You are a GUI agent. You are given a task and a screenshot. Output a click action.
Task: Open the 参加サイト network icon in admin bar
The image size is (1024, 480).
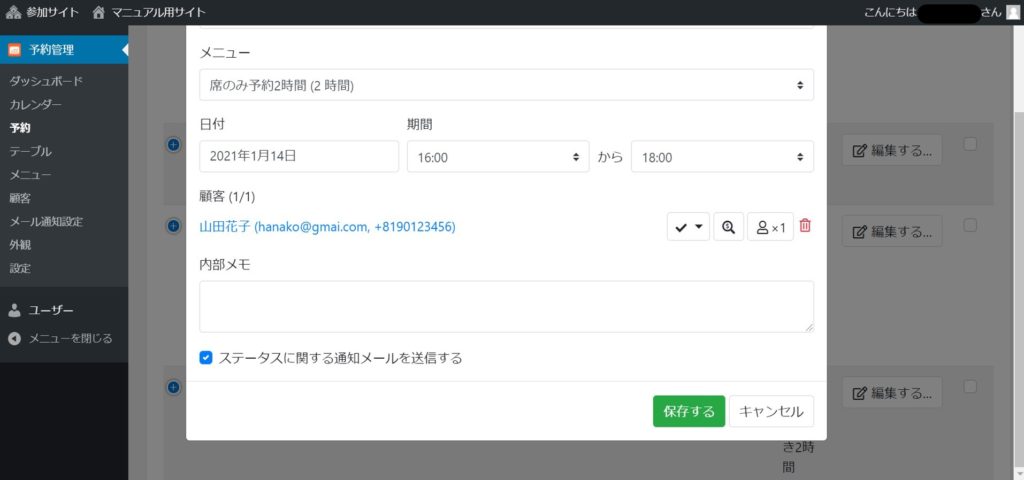point(13,12)
